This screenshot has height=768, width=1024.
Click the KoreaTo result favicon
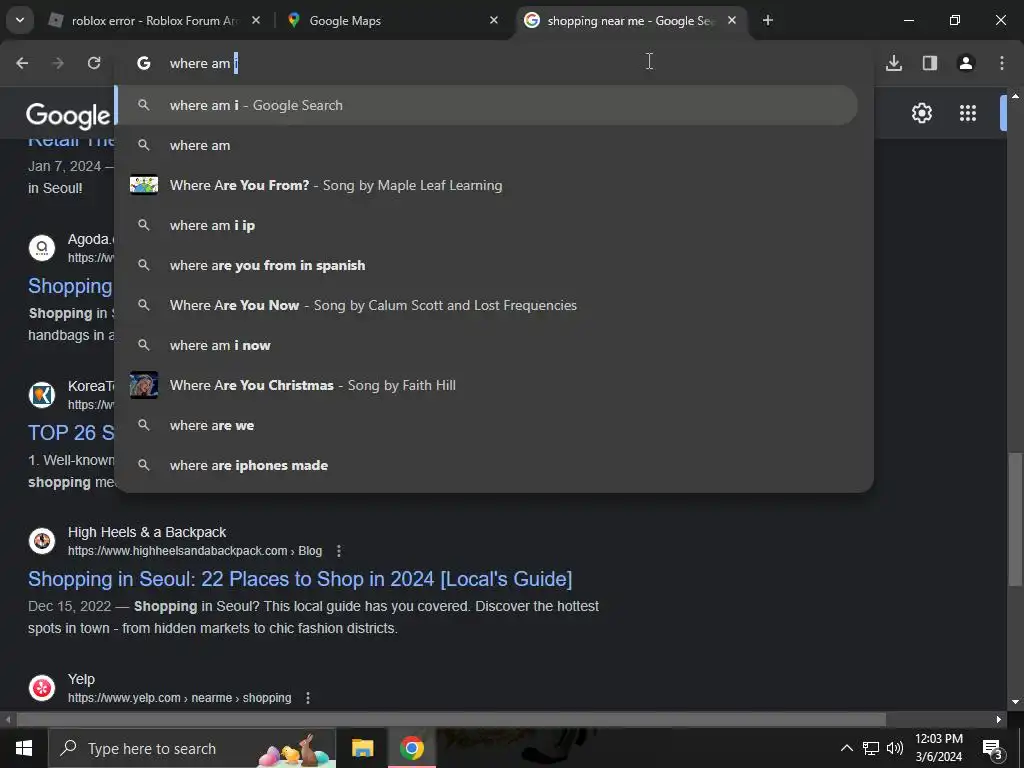point(42,395)
